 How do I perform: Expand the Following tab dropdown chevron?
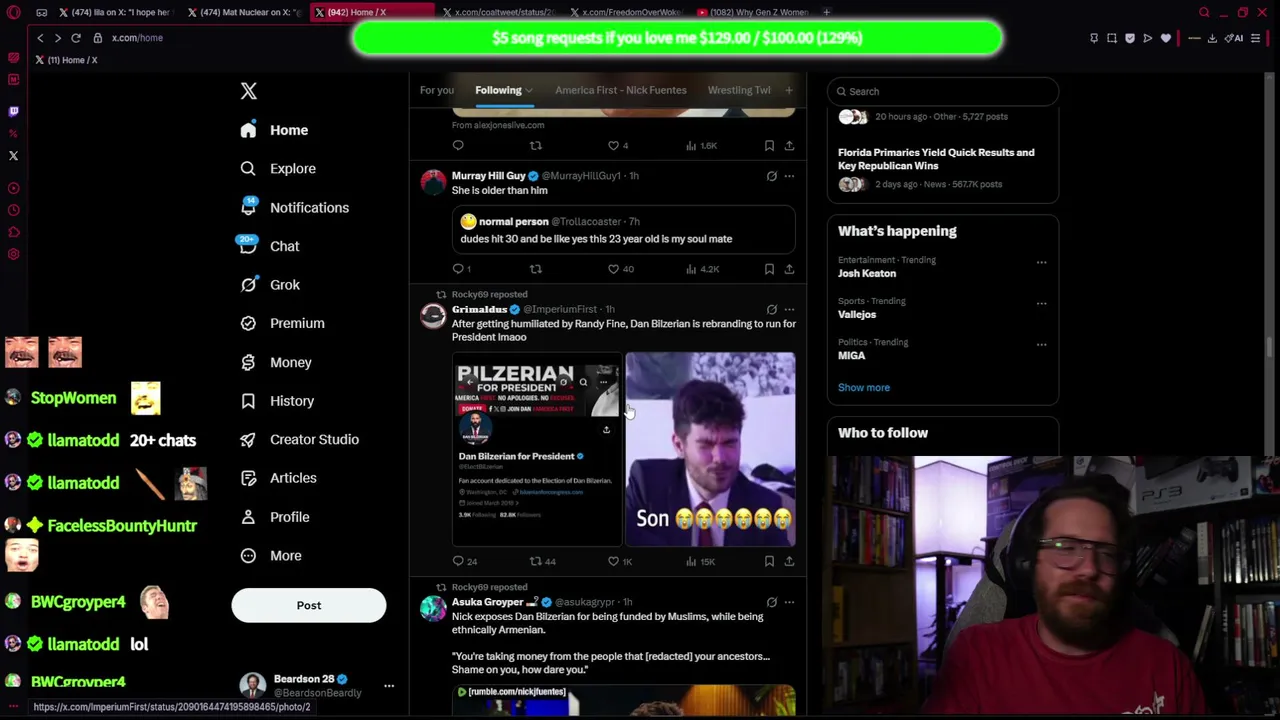pos(529,91)
